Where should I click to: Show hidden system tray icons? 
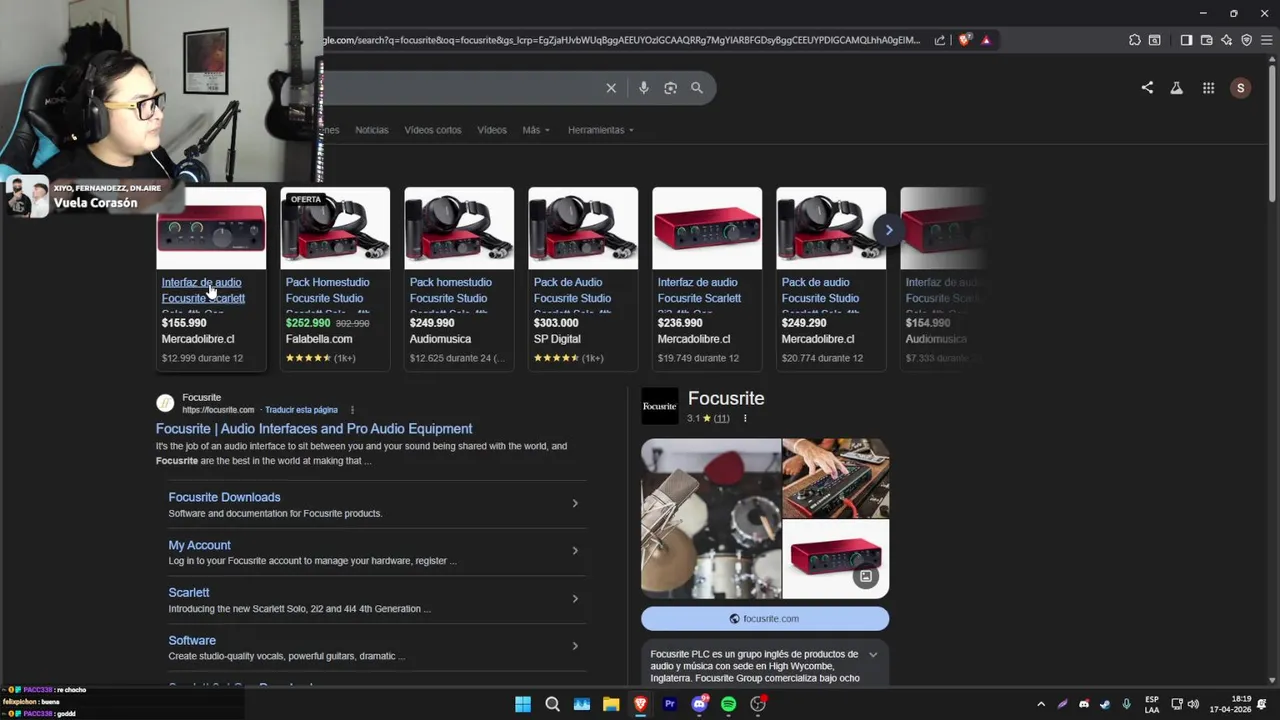pyautogui.click(x=1041, y=704)
